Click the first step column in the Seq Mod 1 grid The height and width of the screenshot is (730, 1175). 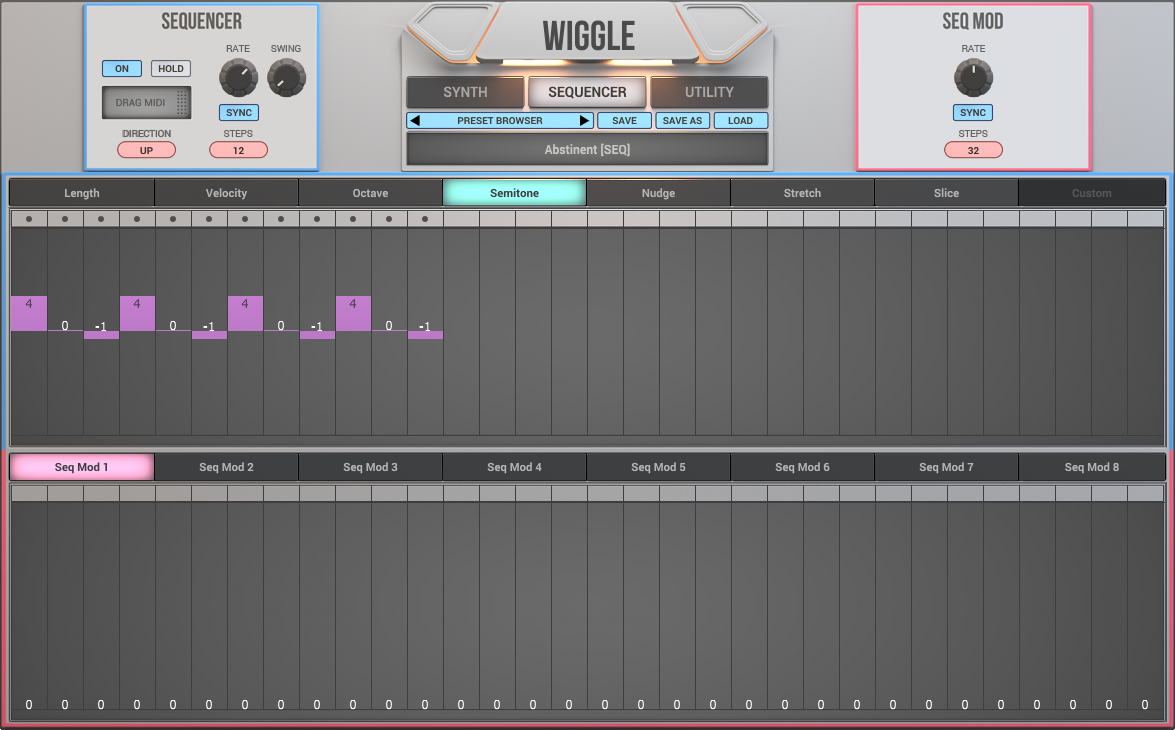tap(29, 606)
